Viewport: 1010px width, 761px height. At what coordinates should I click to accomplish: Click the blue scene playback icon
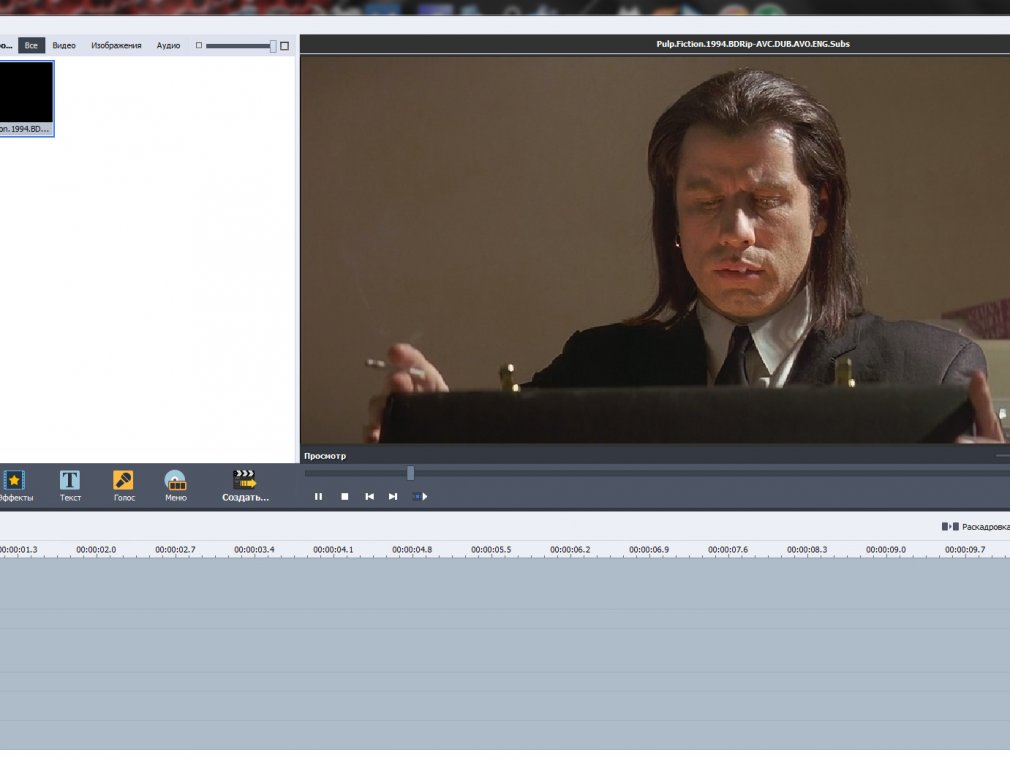(420, 497)
